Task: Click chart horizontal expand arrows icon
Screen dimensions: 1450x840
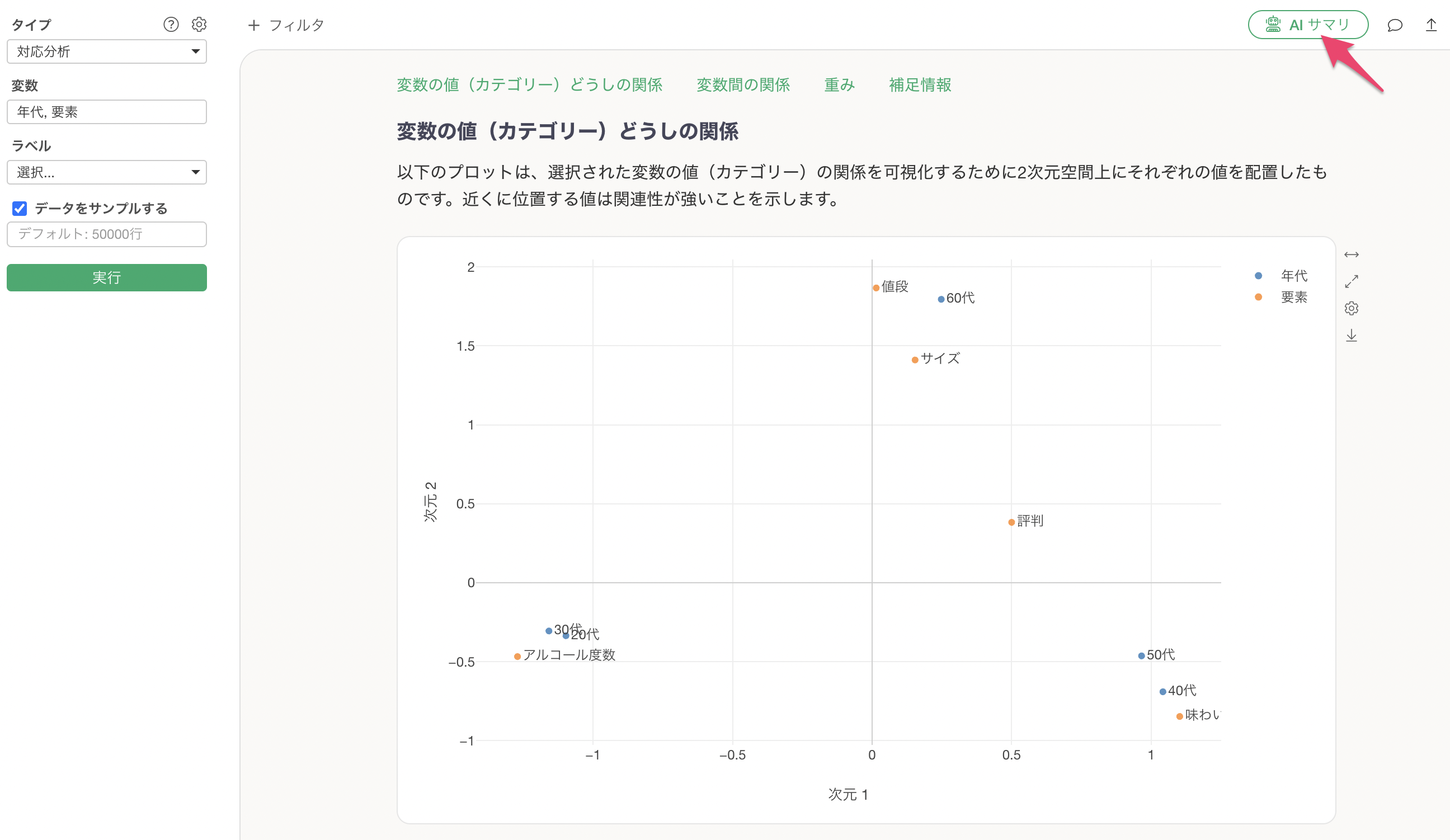Action: point(1351,254)
